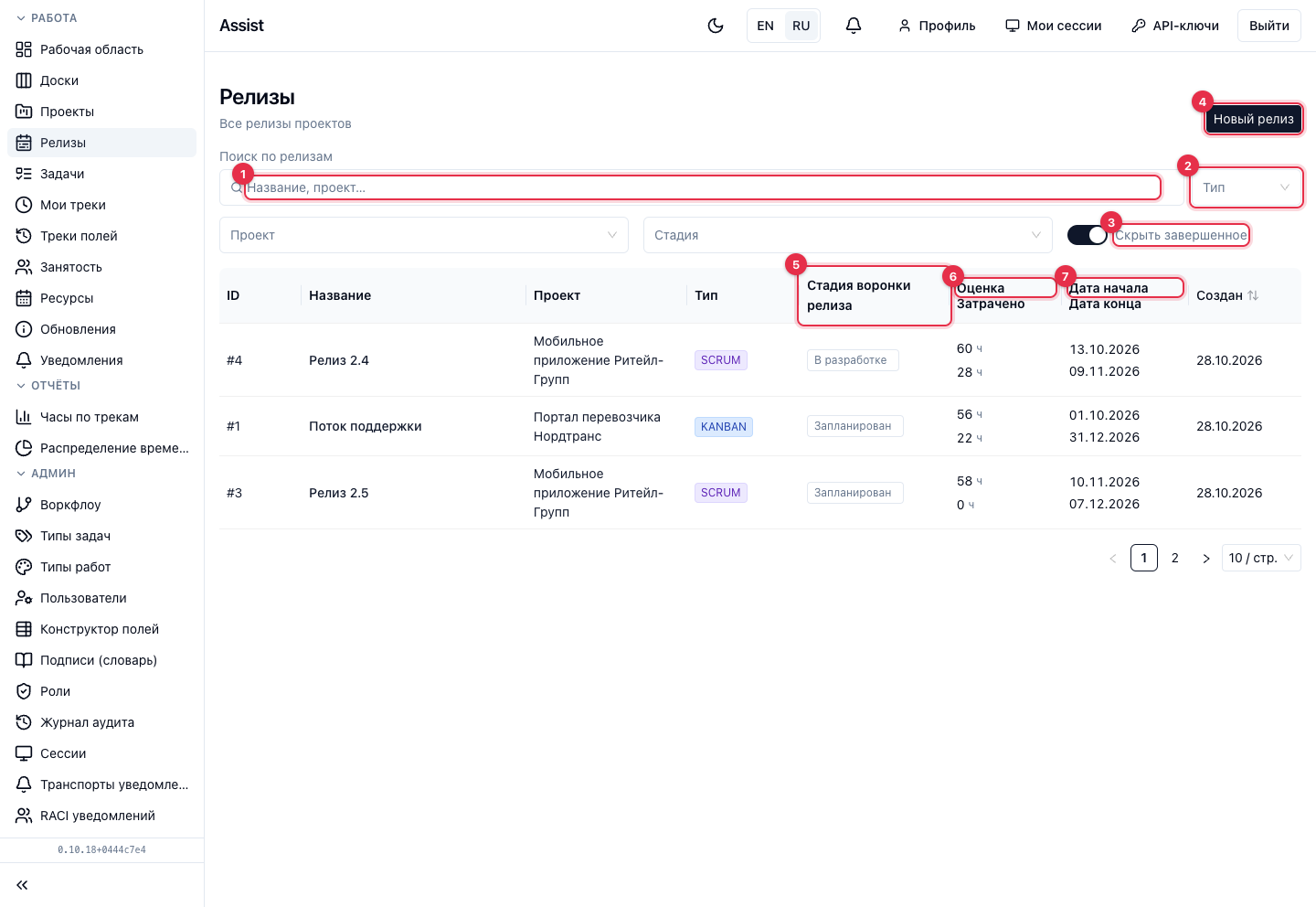Toggle dark mode with the moon icon
1316x907 pixels.
coord(716,26)
